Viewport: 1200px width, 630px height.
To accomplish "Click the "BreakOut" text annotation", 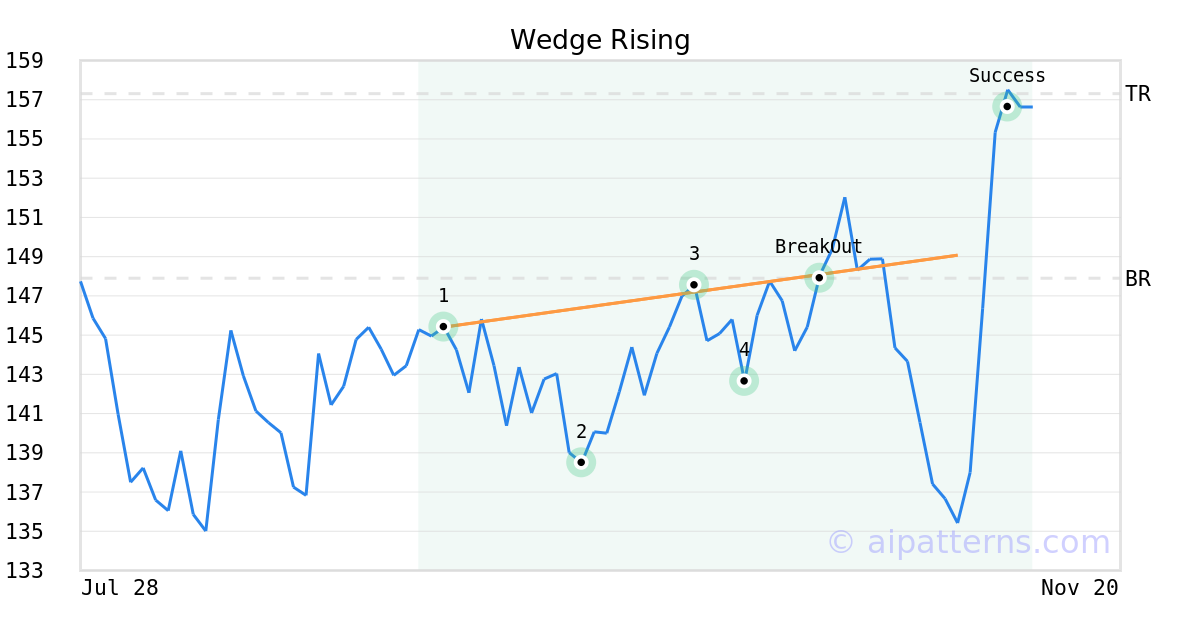I will (818, 247).
